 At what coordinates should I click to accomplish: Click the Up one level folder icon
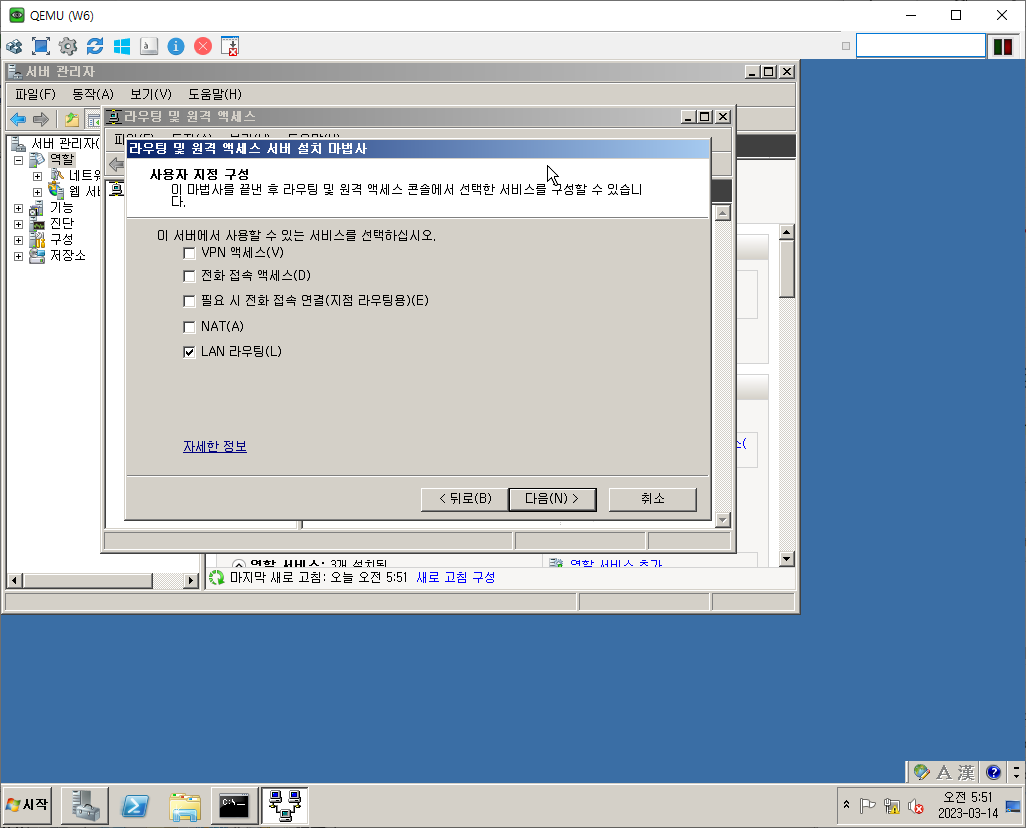coord(71,119)
